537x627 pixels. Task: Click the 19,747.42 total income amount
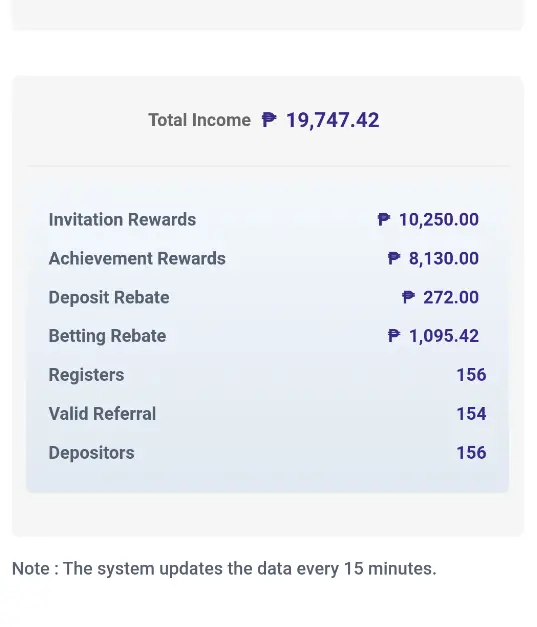point(333,120)
